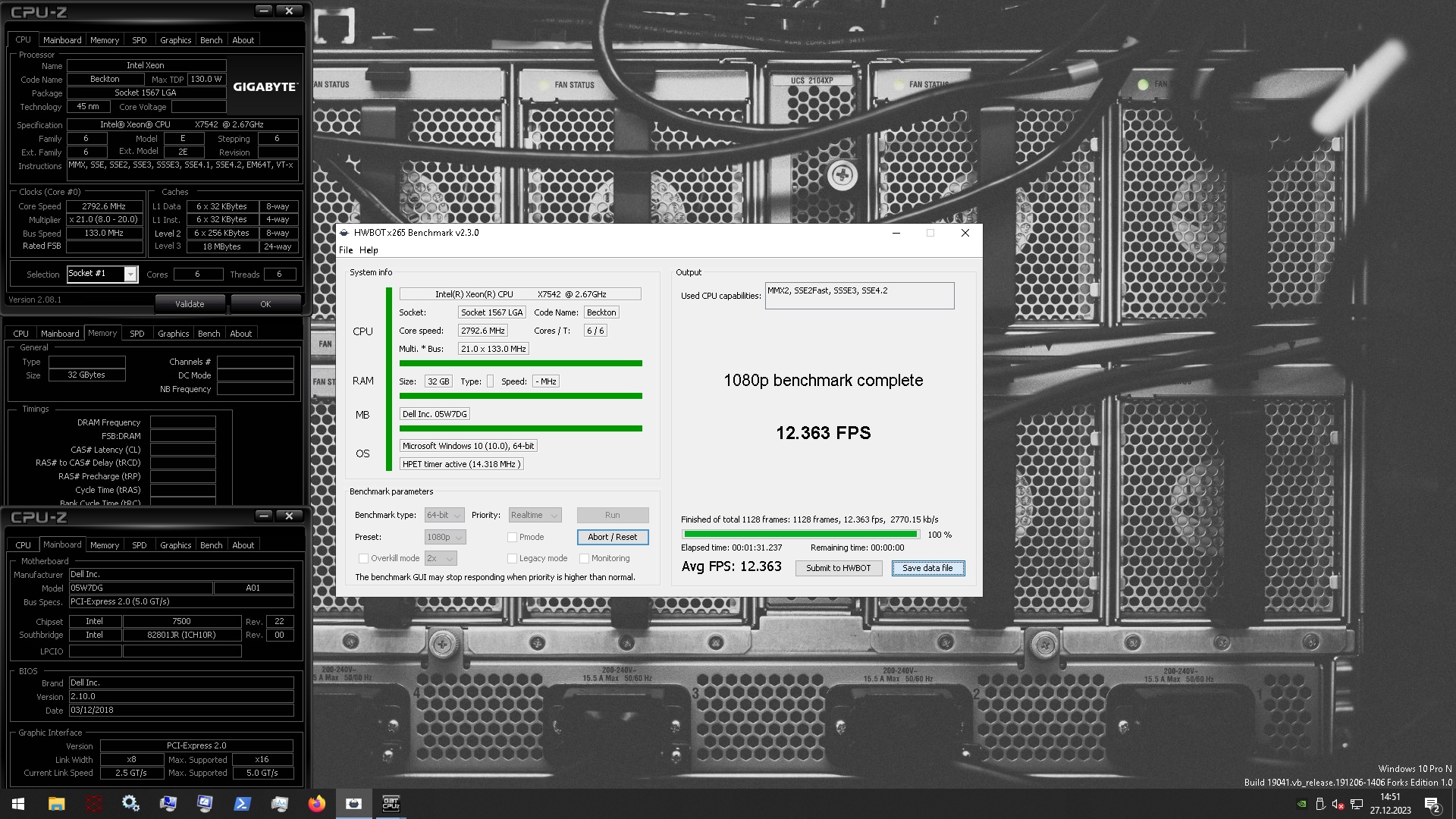
Task: Open the red wireframe app on taskbar
Action: coord(93,804)
